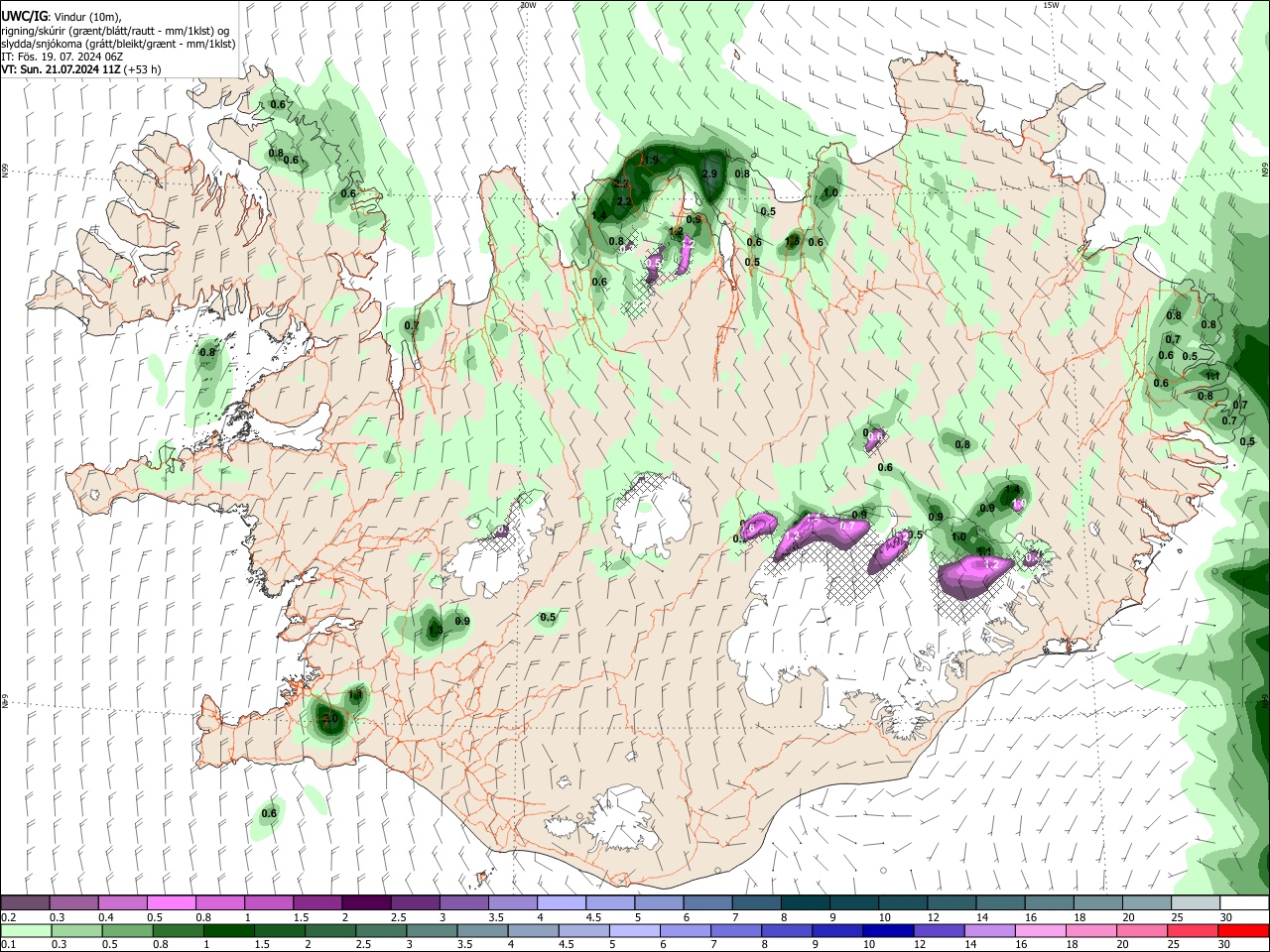1270x952 pixels.
Task: Select the darkest purple swatch between 2 and 2.5
Action: click(366, 902)
